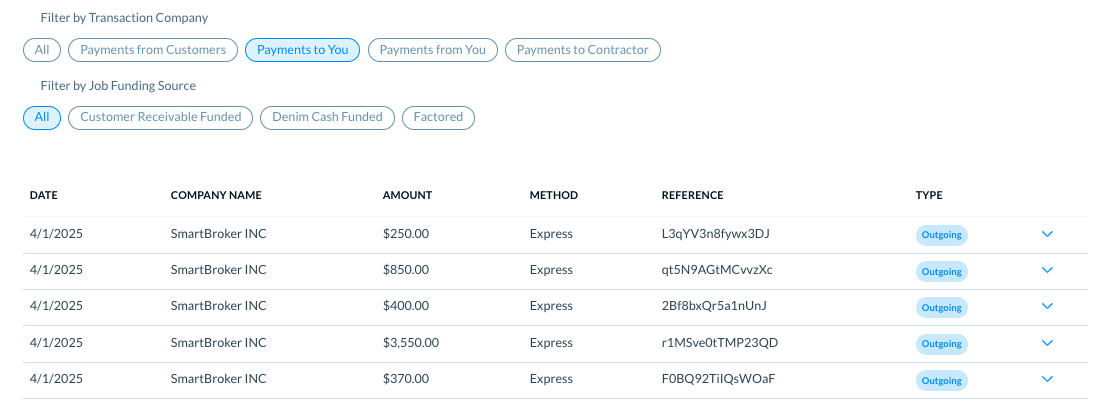Choose Denim Cash Funded filter
The width and height of the screenshot is (1099, 402).
[x=327, y=117]
